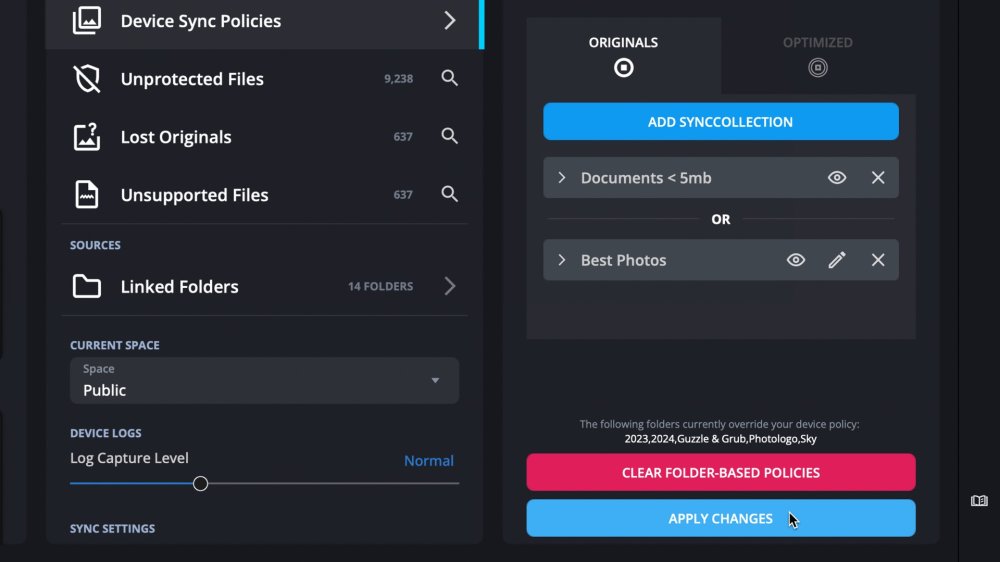Screen dimensions: 1000x562
Task: Expand the Documents < 5mb collection
Action: point(562,178)
